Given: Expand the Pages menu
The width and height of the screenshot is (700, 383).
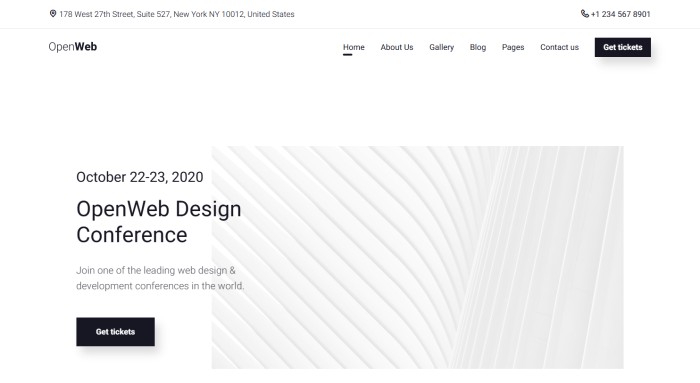Looking at the screenshot, I should tap(513, 47).
